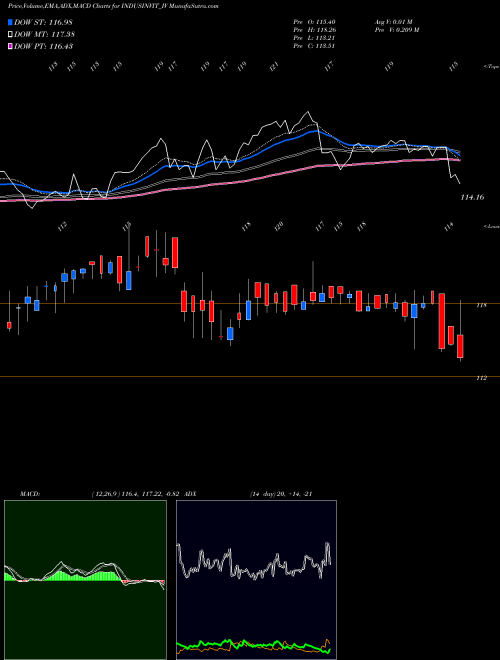Select the 'DOW PT: 116.43' legend text
Viewport: 500px width, 660px height.
click(x=43, y=46)
